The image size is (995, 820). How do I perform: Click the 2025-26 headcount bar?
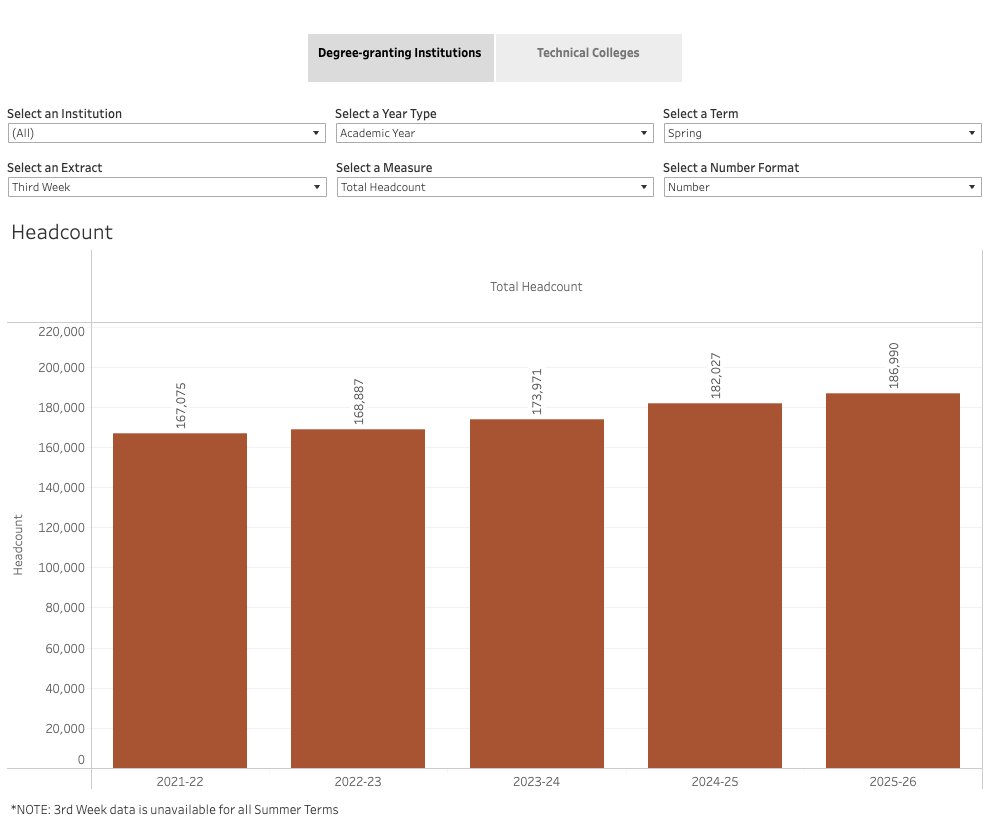(x=893, y=600)
